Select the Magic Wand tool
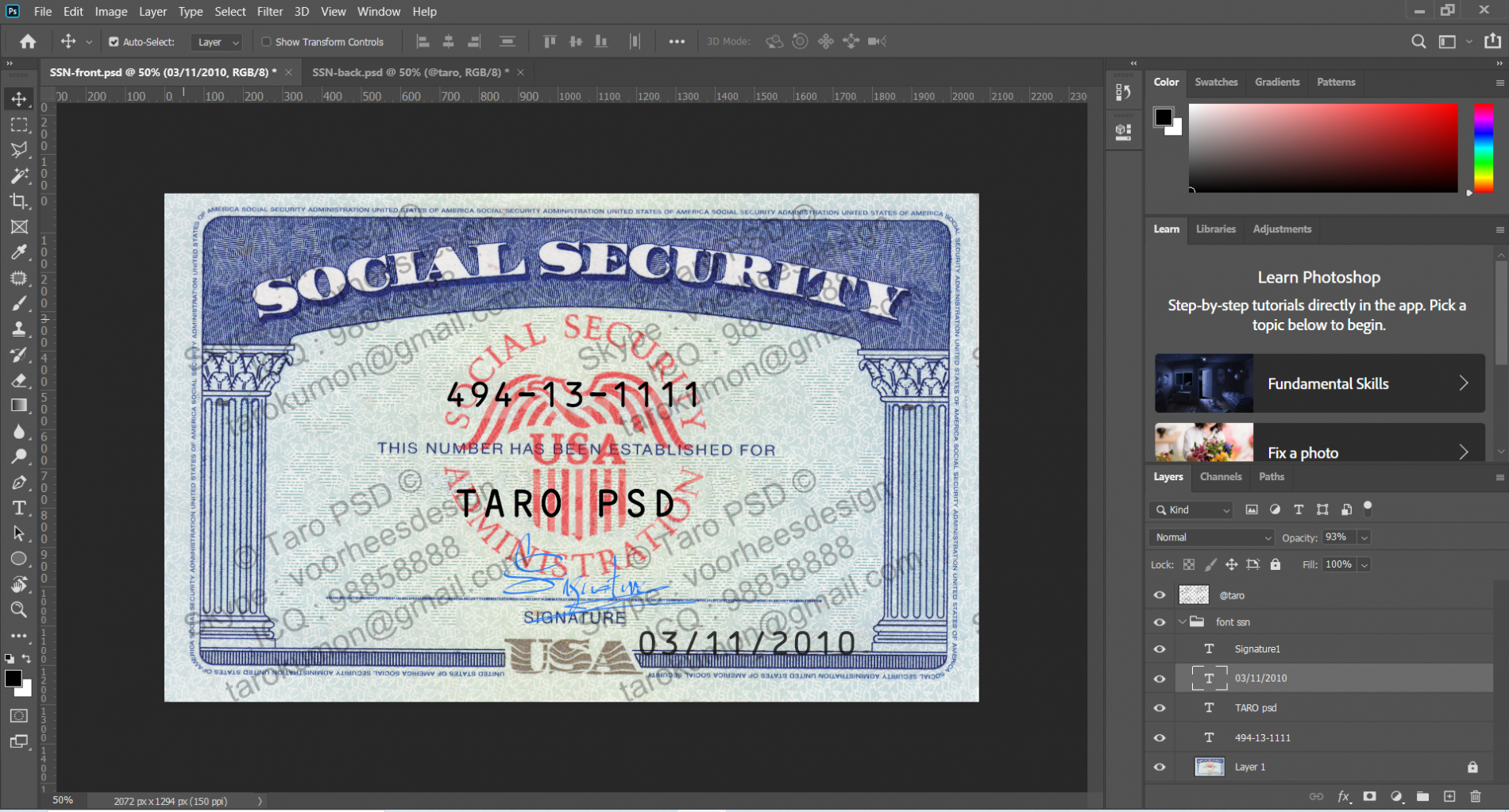This screenshot has height=812, width=1509. coord(19,175)
